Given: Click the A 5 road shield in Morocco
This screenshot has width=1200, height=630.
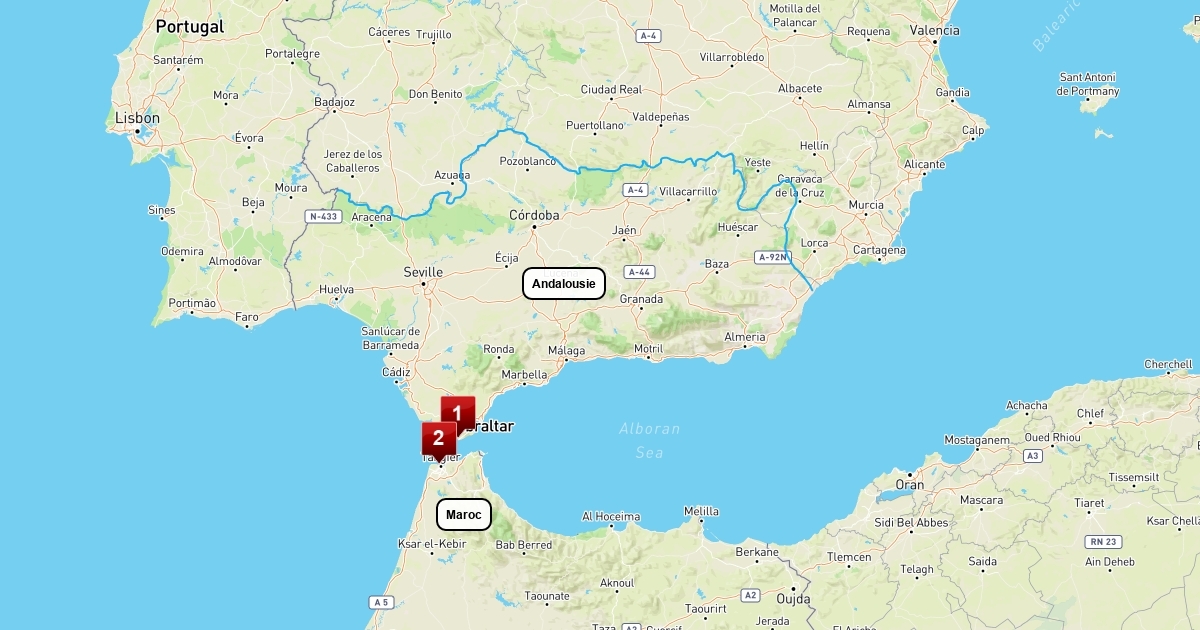Looking at the screenshot, I should coord(379,602).
